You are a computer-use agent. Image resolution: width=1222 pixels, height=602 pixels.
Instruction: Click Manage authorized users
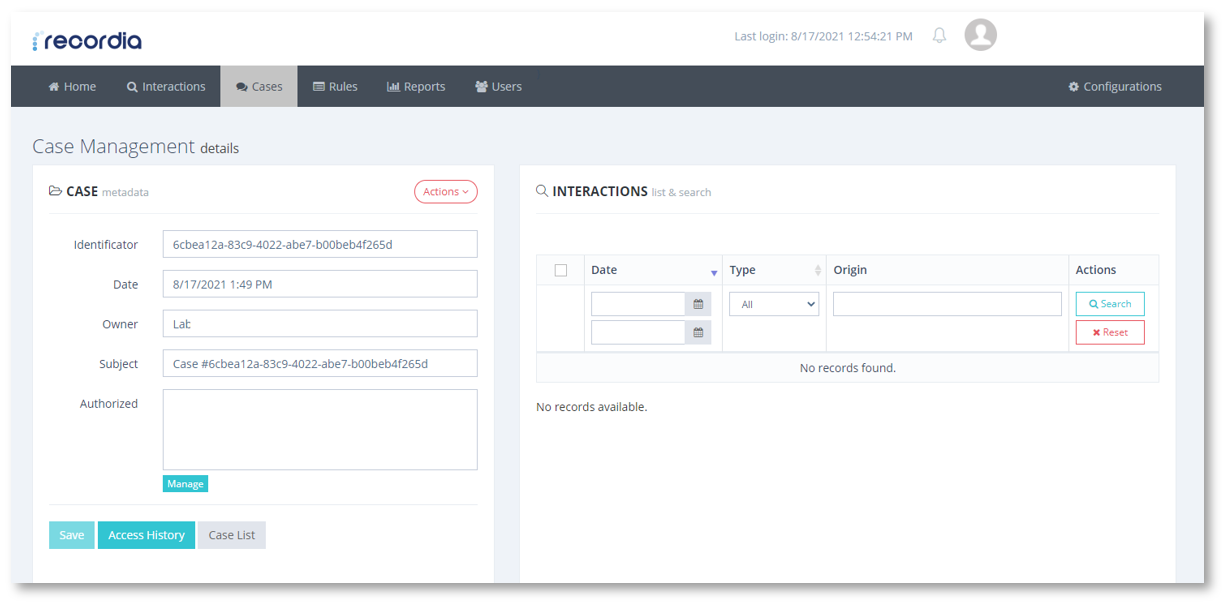coord(185,484)
